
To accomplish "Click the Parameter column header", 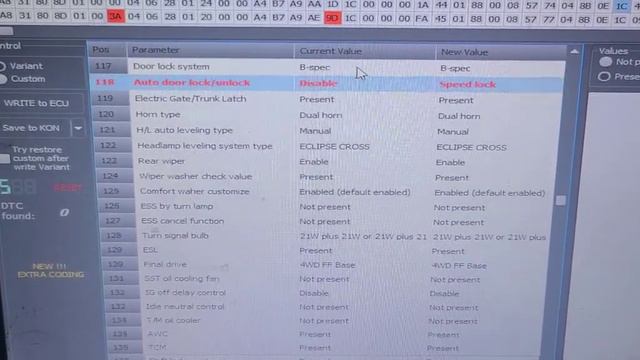I will coord(210,50).
